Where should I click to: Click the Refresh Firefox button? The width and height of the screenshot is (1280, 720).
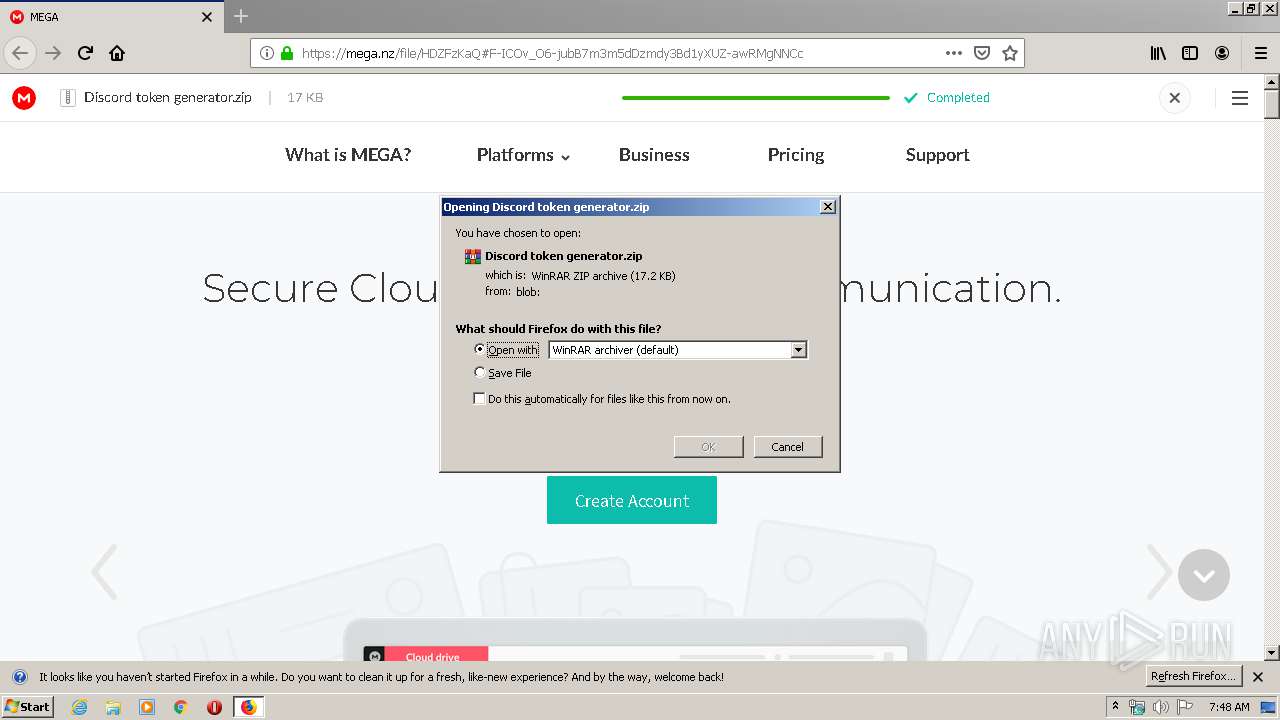click(x=1194, y=677)
